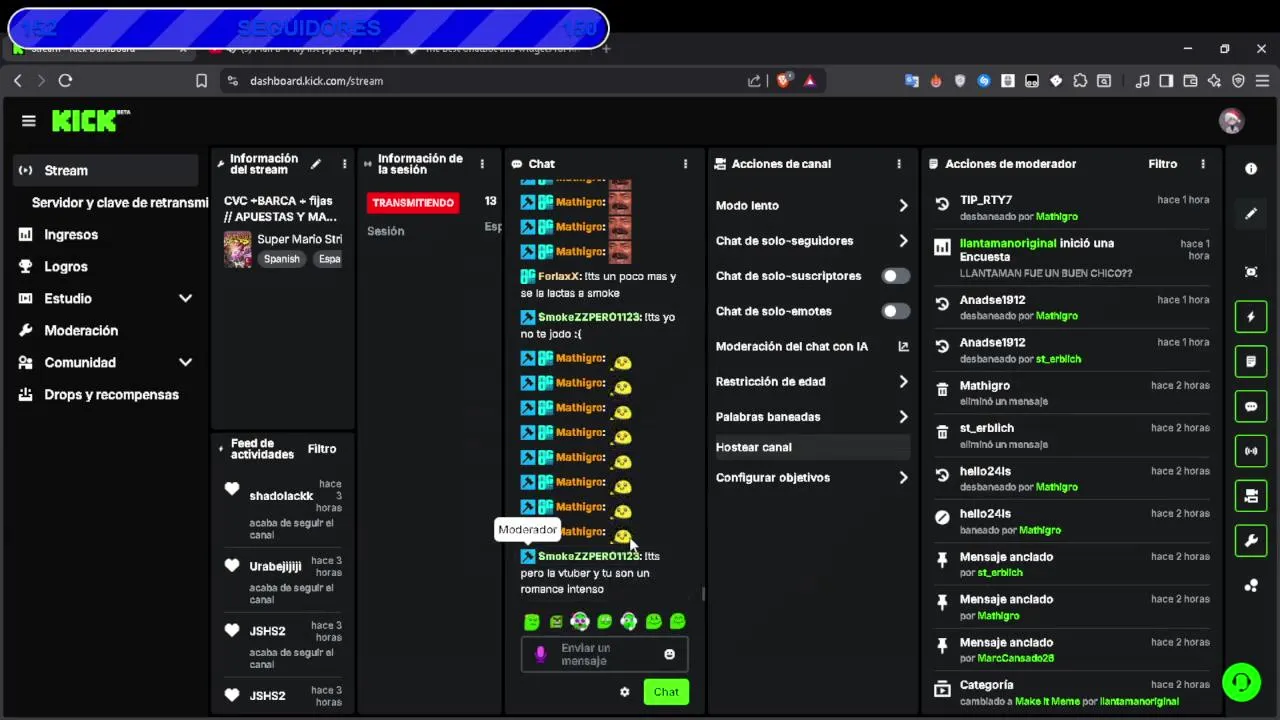Click the Brave shields icon in address bar
Viewport: 1280px width, 720px height.
coord(784,81)
